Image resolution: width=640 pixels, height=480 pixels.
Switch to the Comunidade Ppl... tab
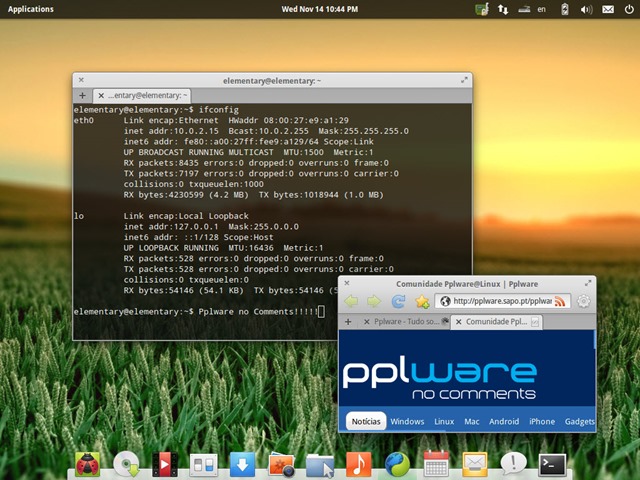[x=497, y=322]
